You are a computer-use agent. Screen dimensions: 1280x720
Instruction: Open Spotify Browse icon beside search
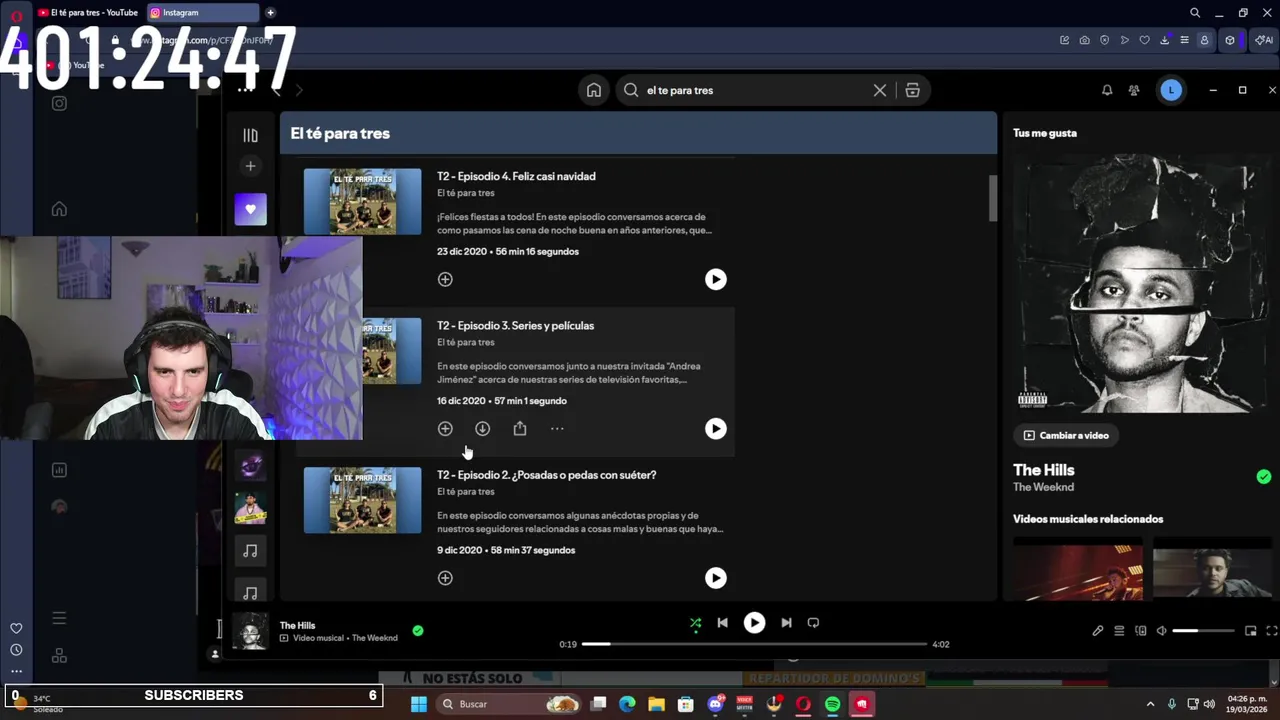click(x=912, y=90)
